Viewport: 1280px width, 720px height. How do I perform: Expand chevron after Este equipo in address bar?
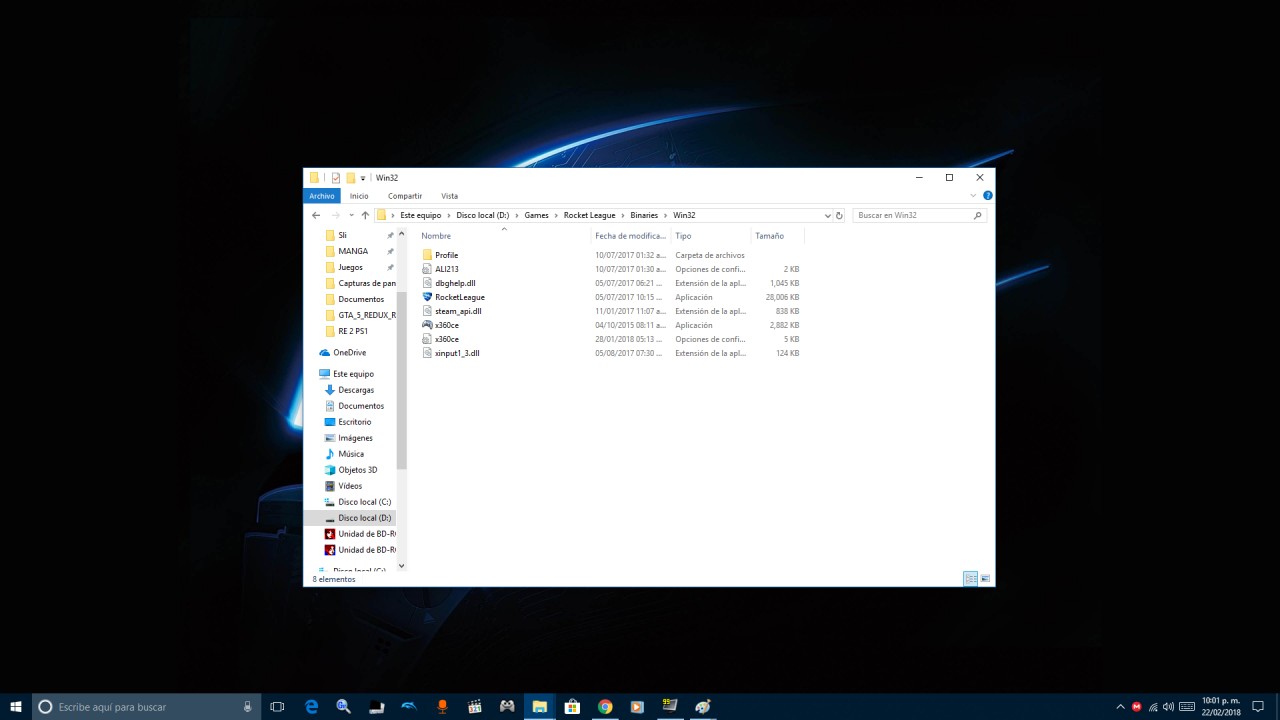[449, 215]
